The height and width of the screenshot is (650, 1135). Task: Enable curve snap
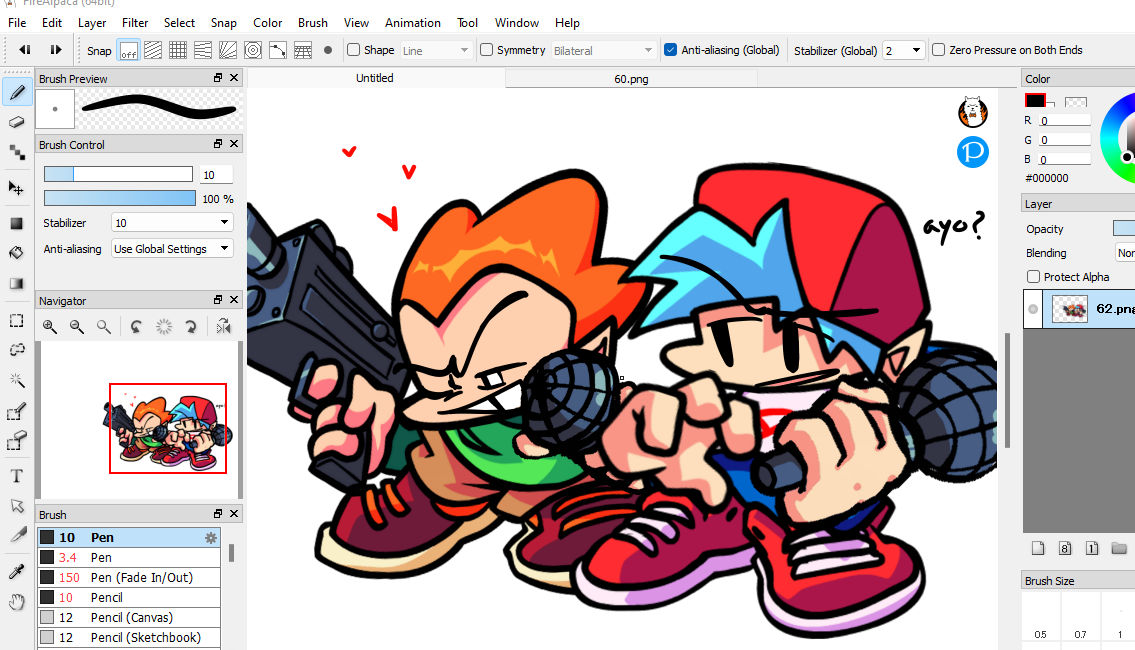[x=277, y=50]
